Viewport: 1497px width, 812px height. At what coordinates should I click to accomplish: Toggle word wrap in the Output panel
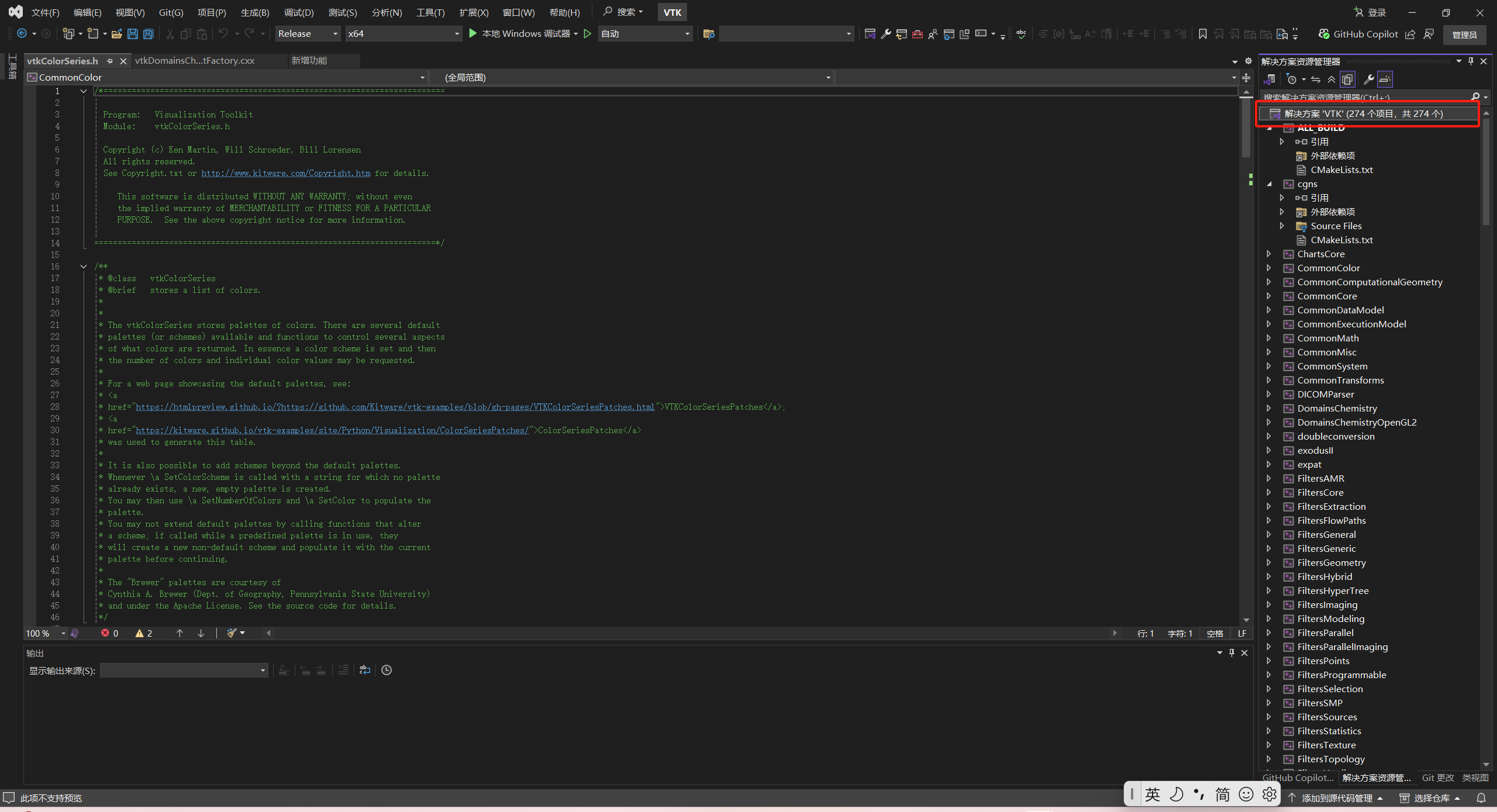365,670
